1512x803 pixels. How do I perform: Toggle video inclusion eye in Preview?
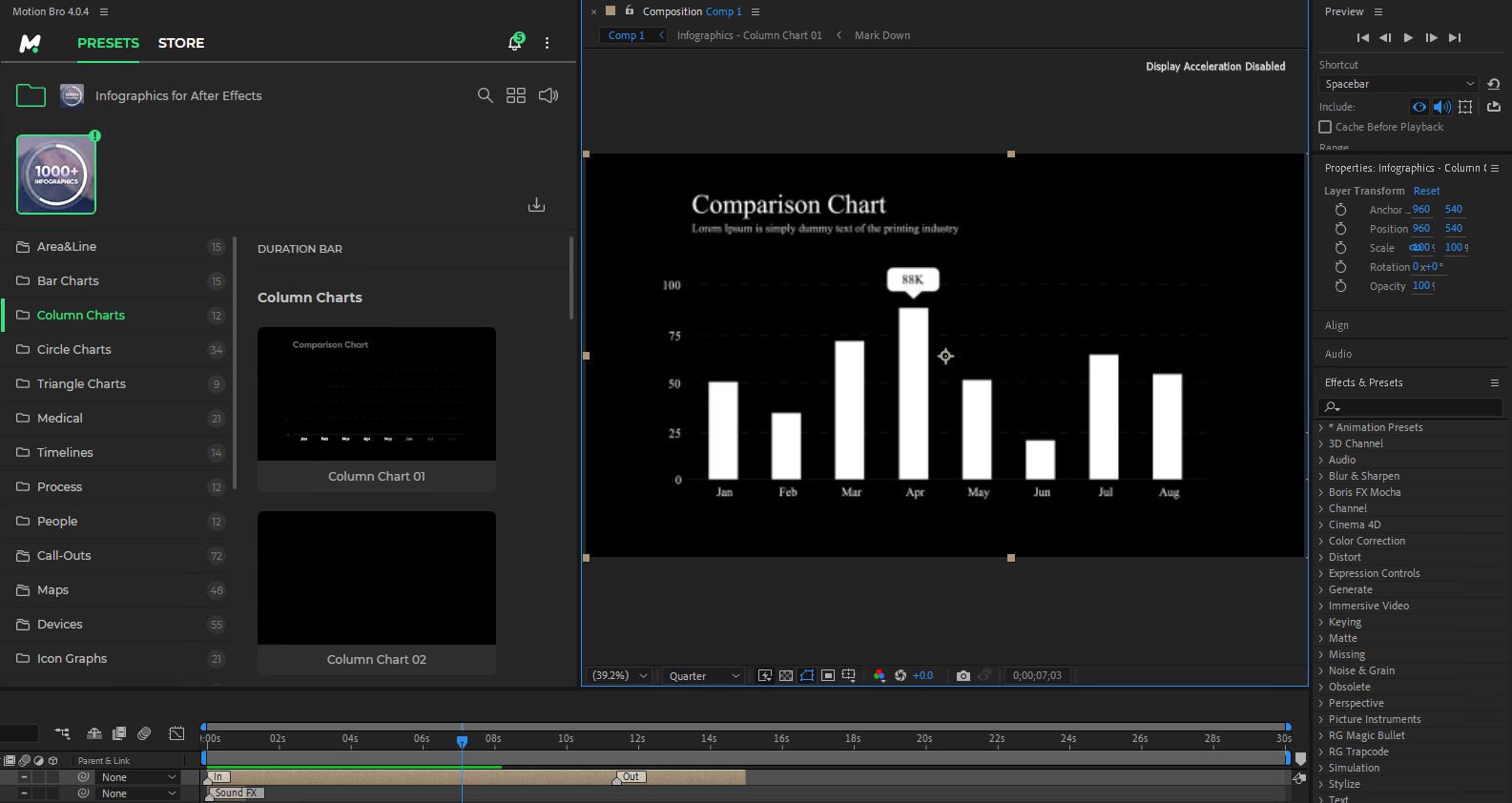pos(1419,107)
